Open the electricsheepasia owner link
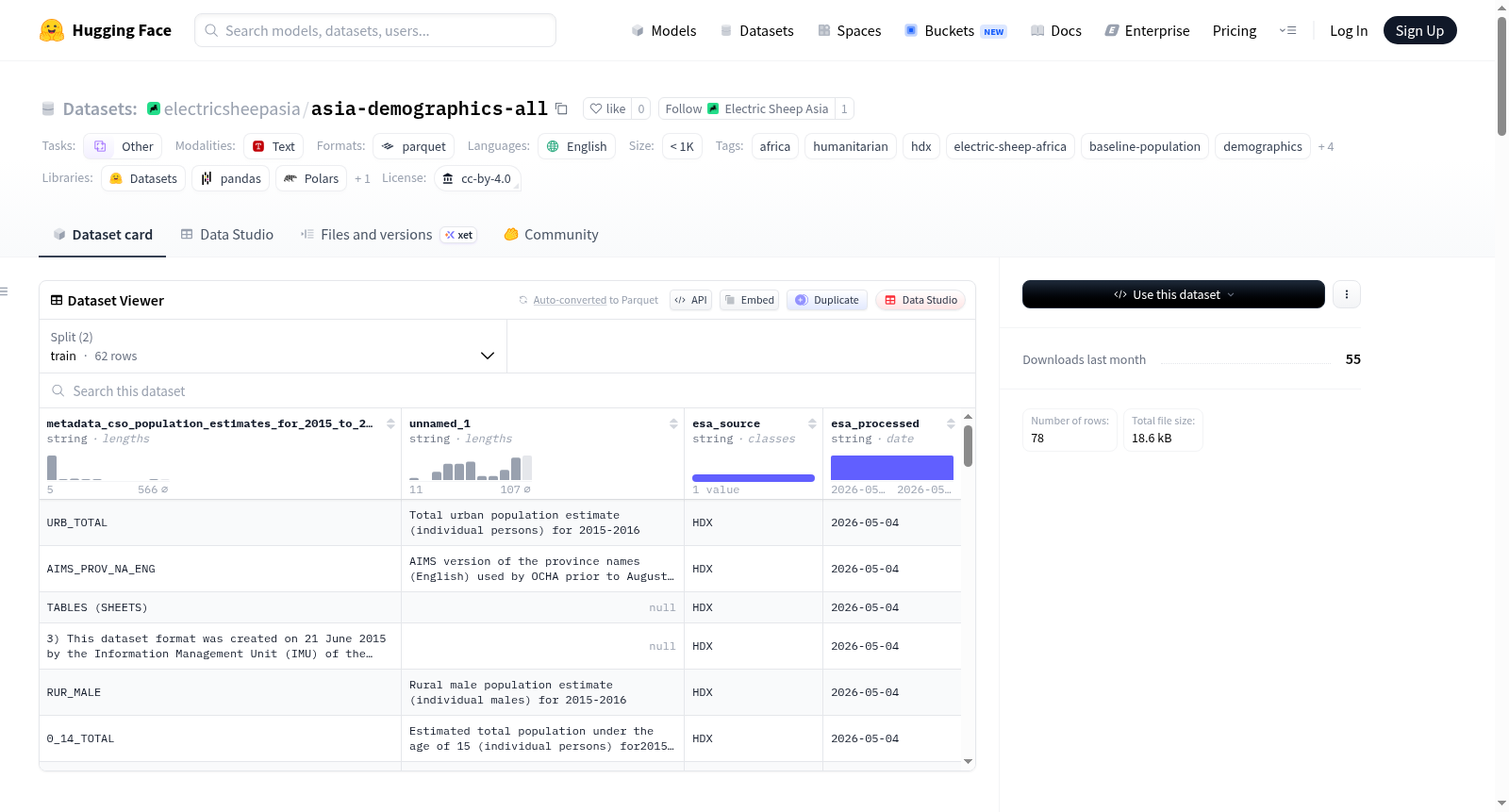 [232, 108]
